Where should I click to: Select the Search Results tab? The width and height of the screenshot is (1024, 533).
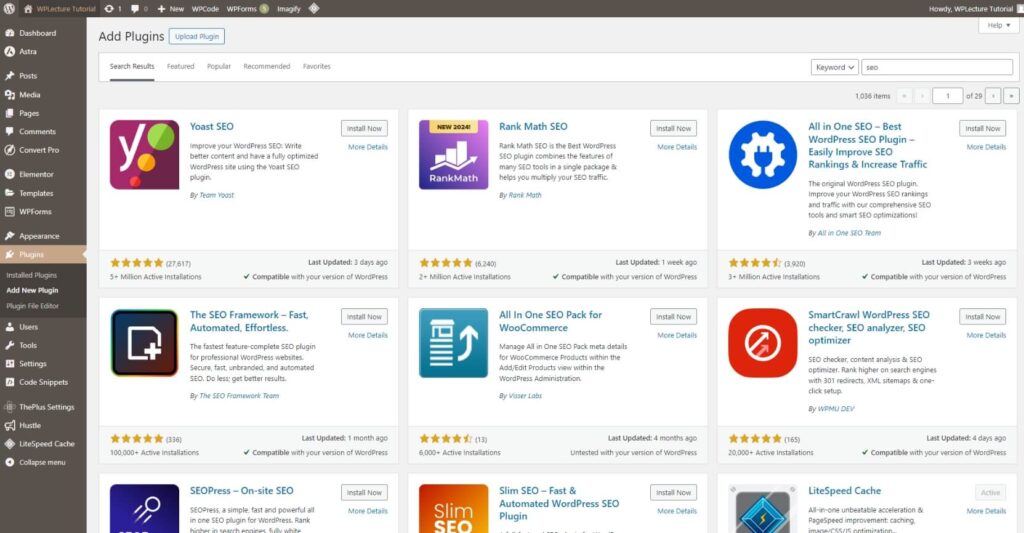(132, 66)
